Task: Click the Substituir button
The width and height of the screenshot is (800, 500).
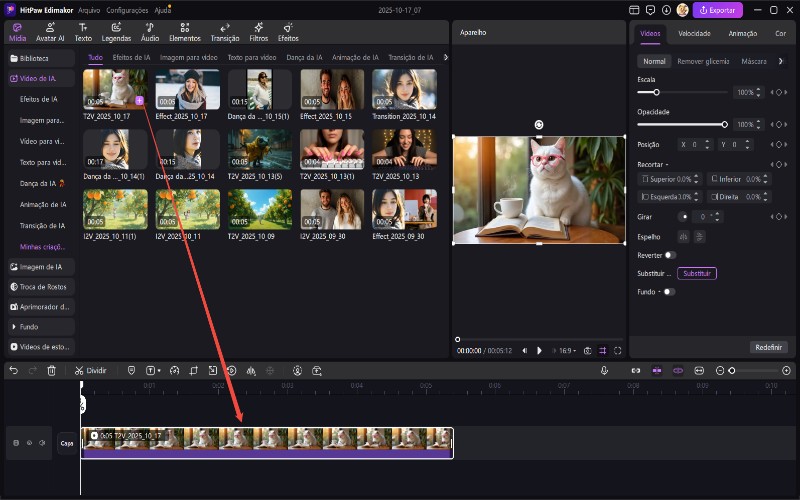Action: 696,273
